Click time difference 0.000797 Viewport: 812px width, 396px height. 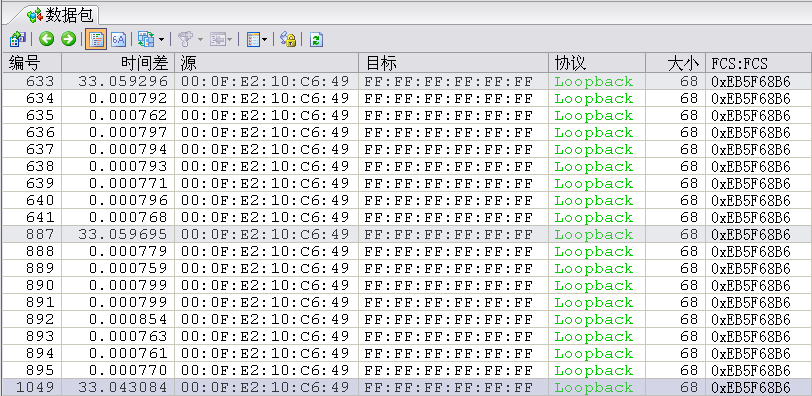(129, 133)
